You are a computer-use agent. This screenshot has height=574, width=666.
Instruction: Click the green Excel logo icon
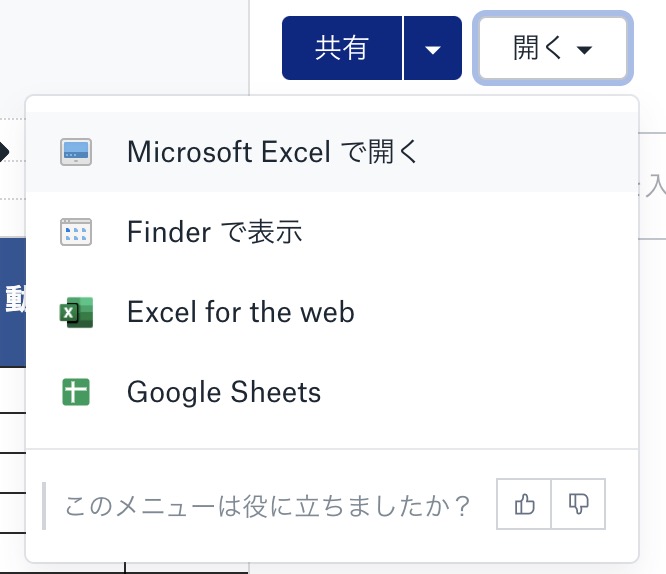pyautogui.click(x=76, y=312)
